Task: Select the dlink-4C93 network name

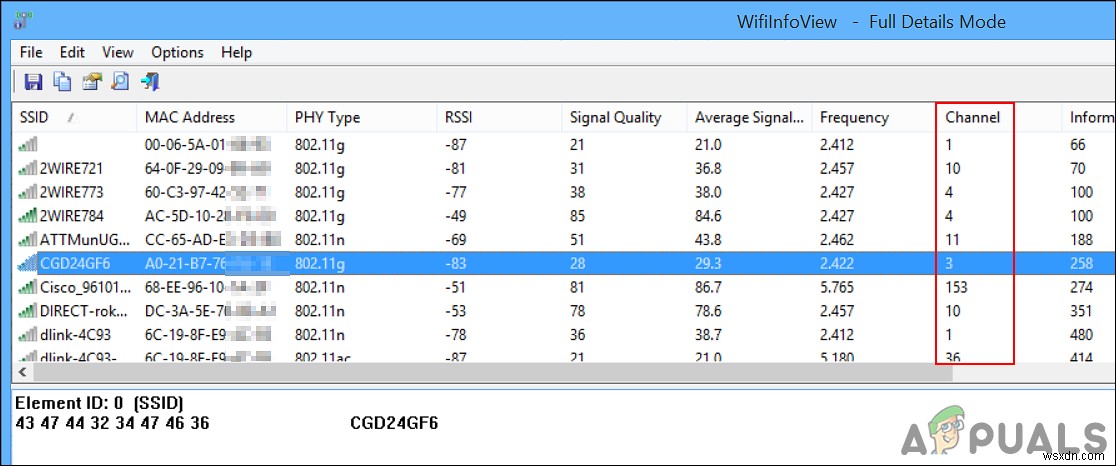Action: coord(75,334)
